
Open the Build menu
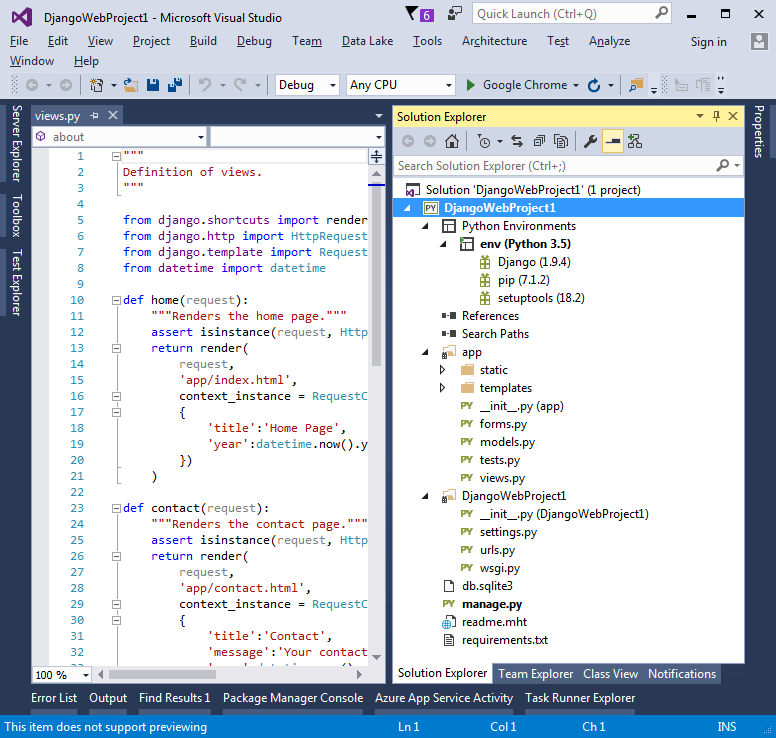pyautogui.click(x=203, y=41)
